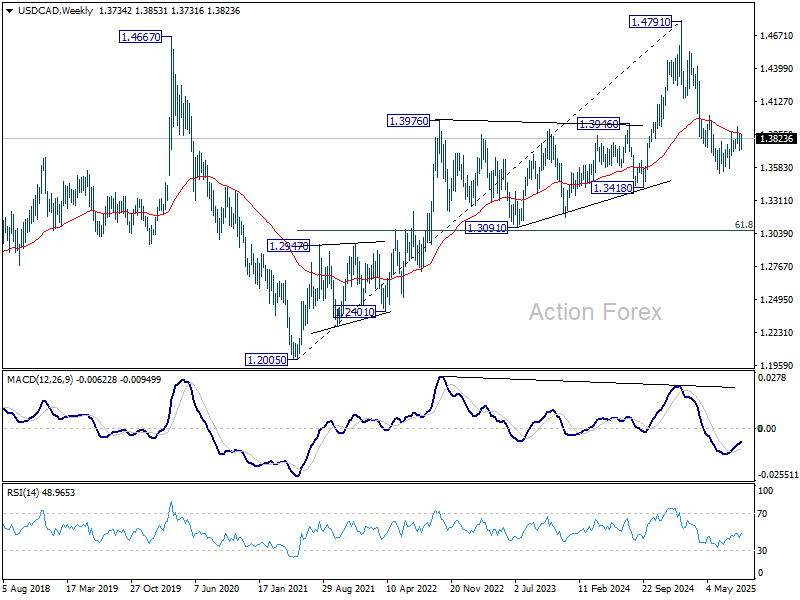Click the 7 Jun 2020 date marker
Screen dimensions: 800x600
tap(217, 588)
